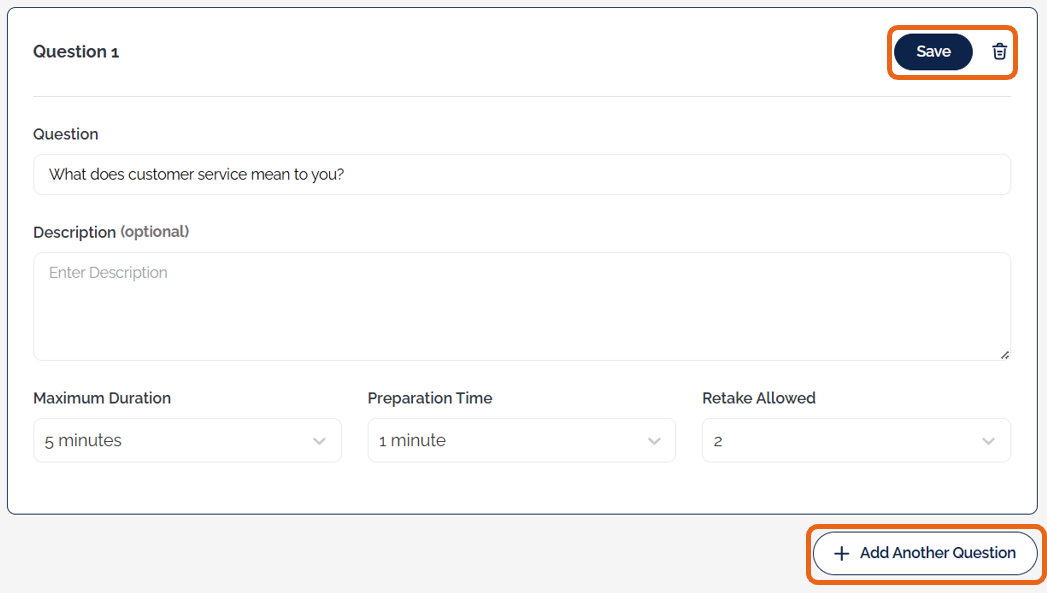Click the chevron arrow in Maximum Duration field
Viewport: 1047px width, 593px height.
click(319, 441)
